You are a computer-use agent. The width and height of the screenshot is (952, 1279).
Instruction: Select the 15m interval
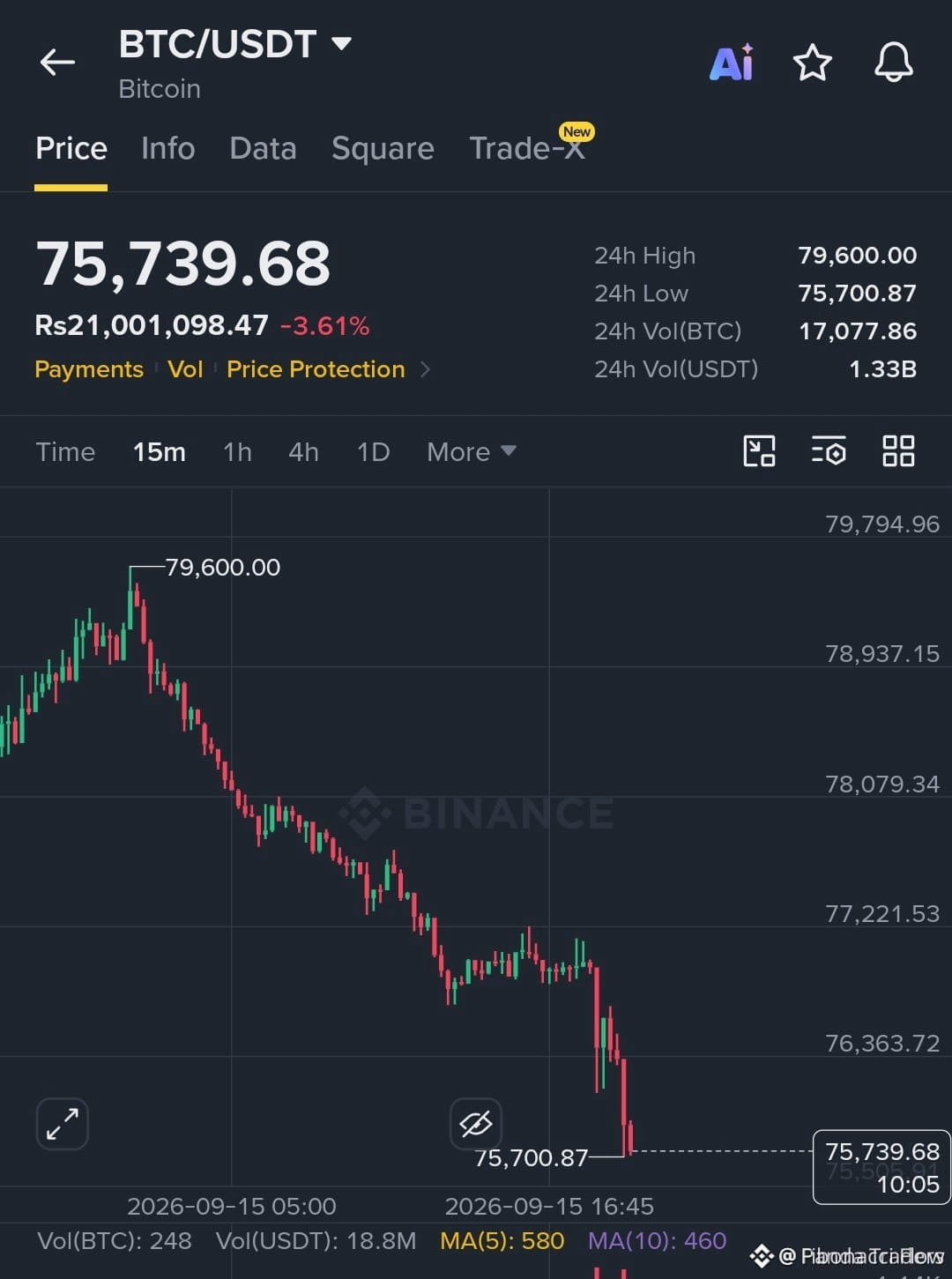point(160,452)
